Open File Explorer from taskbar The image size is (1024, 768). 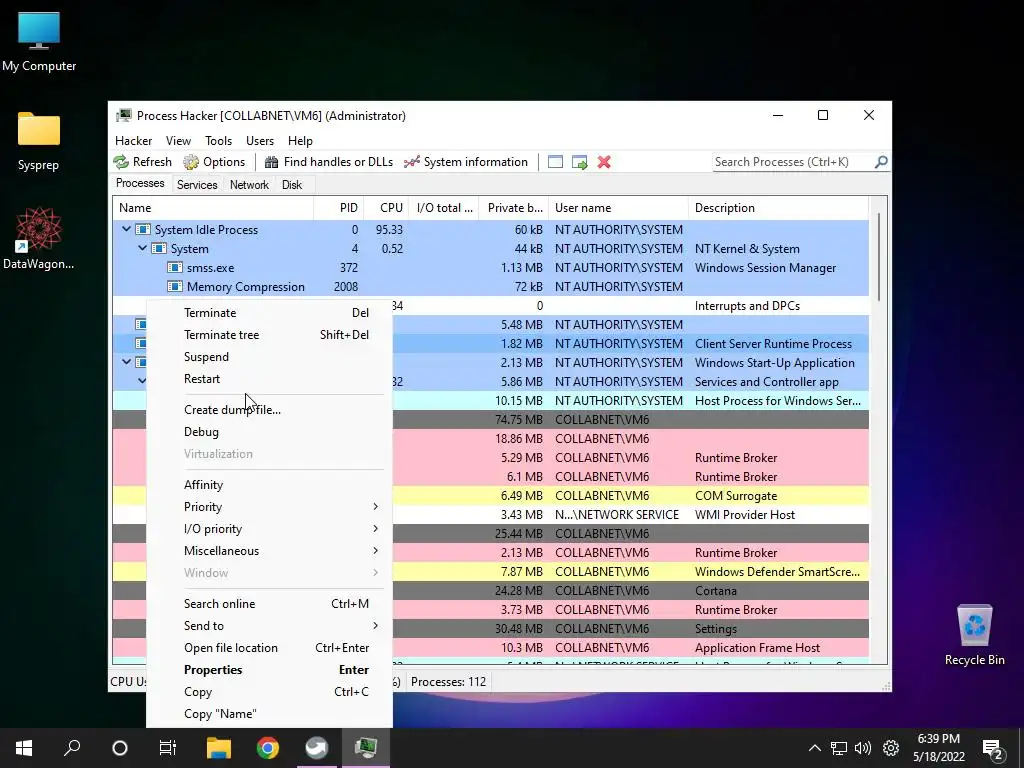(x=219, y=748)
